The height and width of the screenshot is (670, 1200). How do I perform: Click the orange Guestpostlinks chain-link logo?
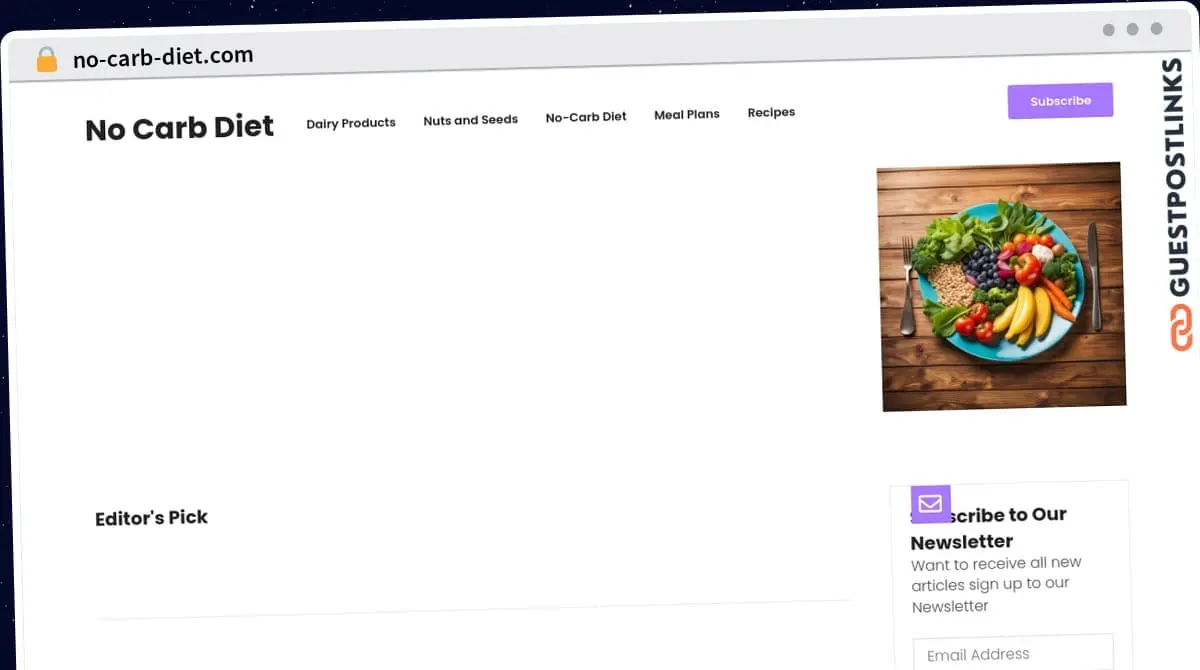pyautogui.click(x=1181, y=328)
